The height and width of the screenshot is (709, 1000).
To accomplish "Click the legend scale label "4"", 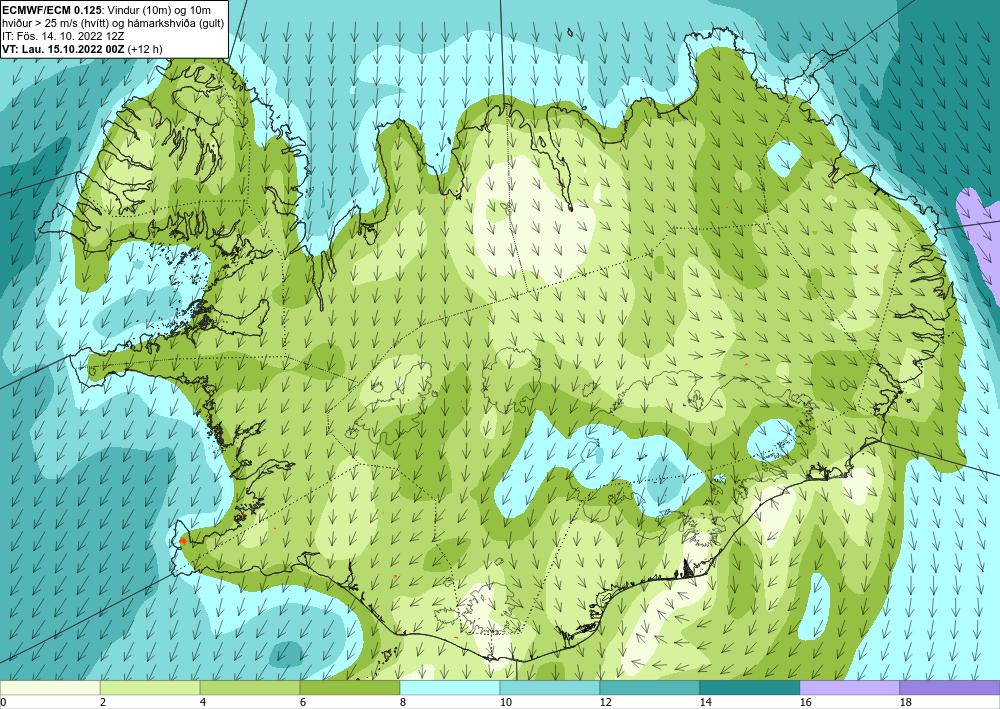I will click(x=203, y=703).
